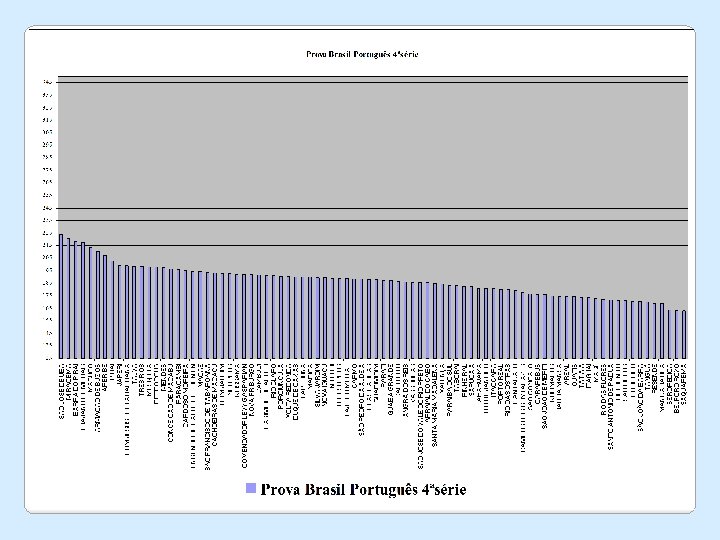Click the COMENDADOR LEVY GASPARIAN label
Viewport: 720px width, 540px height.
(245, 416)
